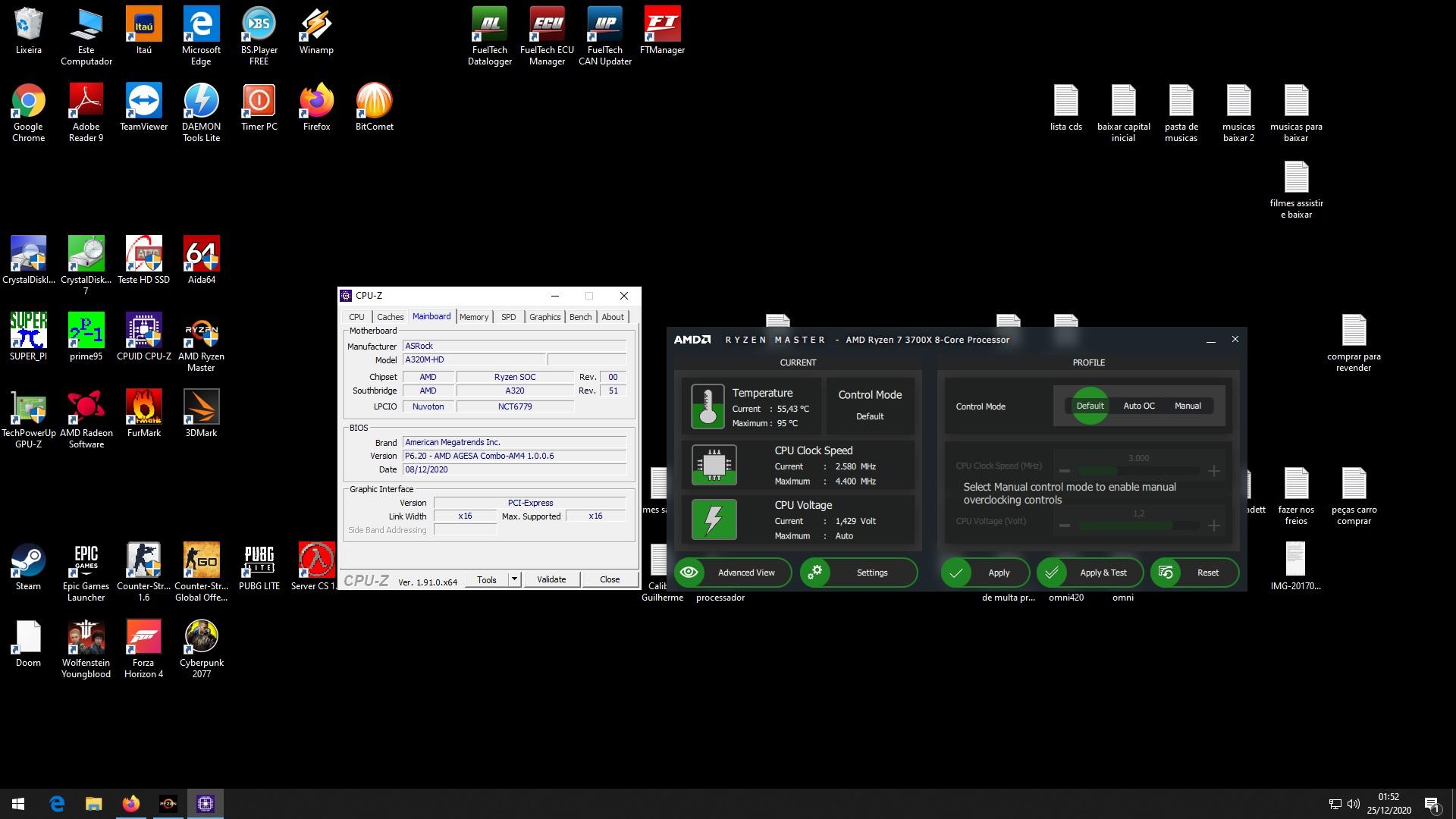Click minus stepper for CPU Voltage
1456x819 pixels.
coord(1065,526)
